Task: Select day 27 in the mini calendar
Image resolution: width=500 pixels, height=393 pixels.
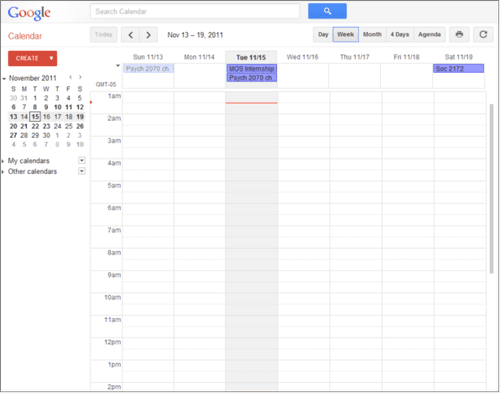Action: pyautogui.click(x=13, y=135)
